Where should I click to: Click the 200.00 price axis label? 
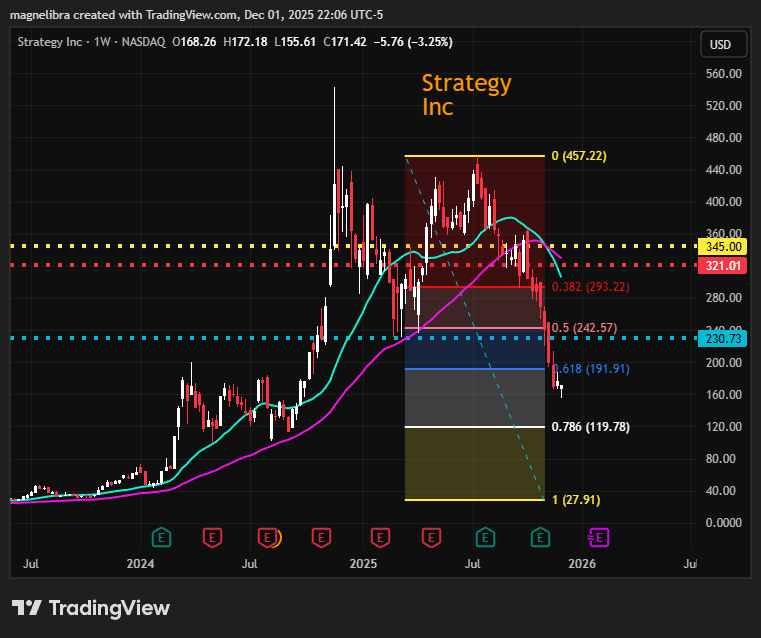click(x=724, y=362)
